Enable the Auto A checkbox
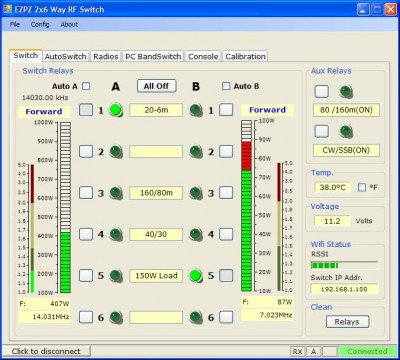Image resolution: width=400 pixels, height=360 pixels. tap(86, 86)
